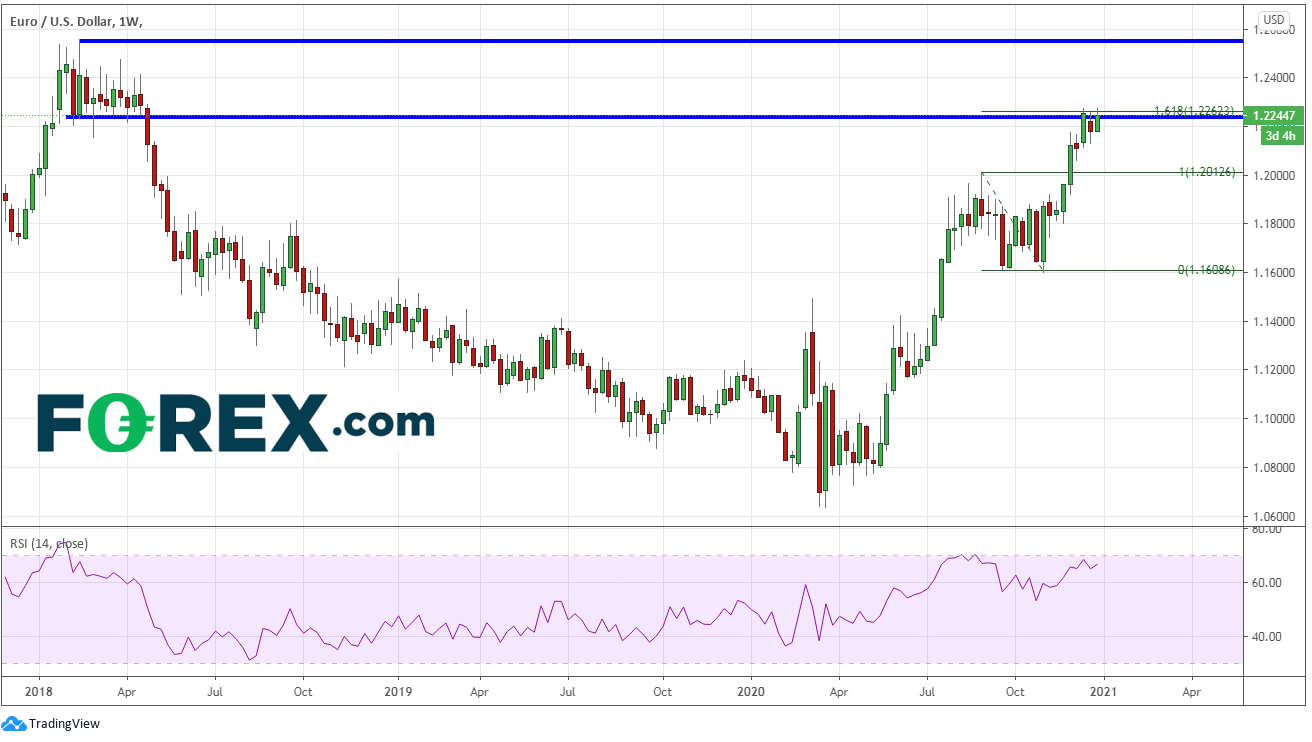Viewport: 1312px width, 742px height.
Task: Select the upper thick blue horizontal line
Action: coord(661,41)
